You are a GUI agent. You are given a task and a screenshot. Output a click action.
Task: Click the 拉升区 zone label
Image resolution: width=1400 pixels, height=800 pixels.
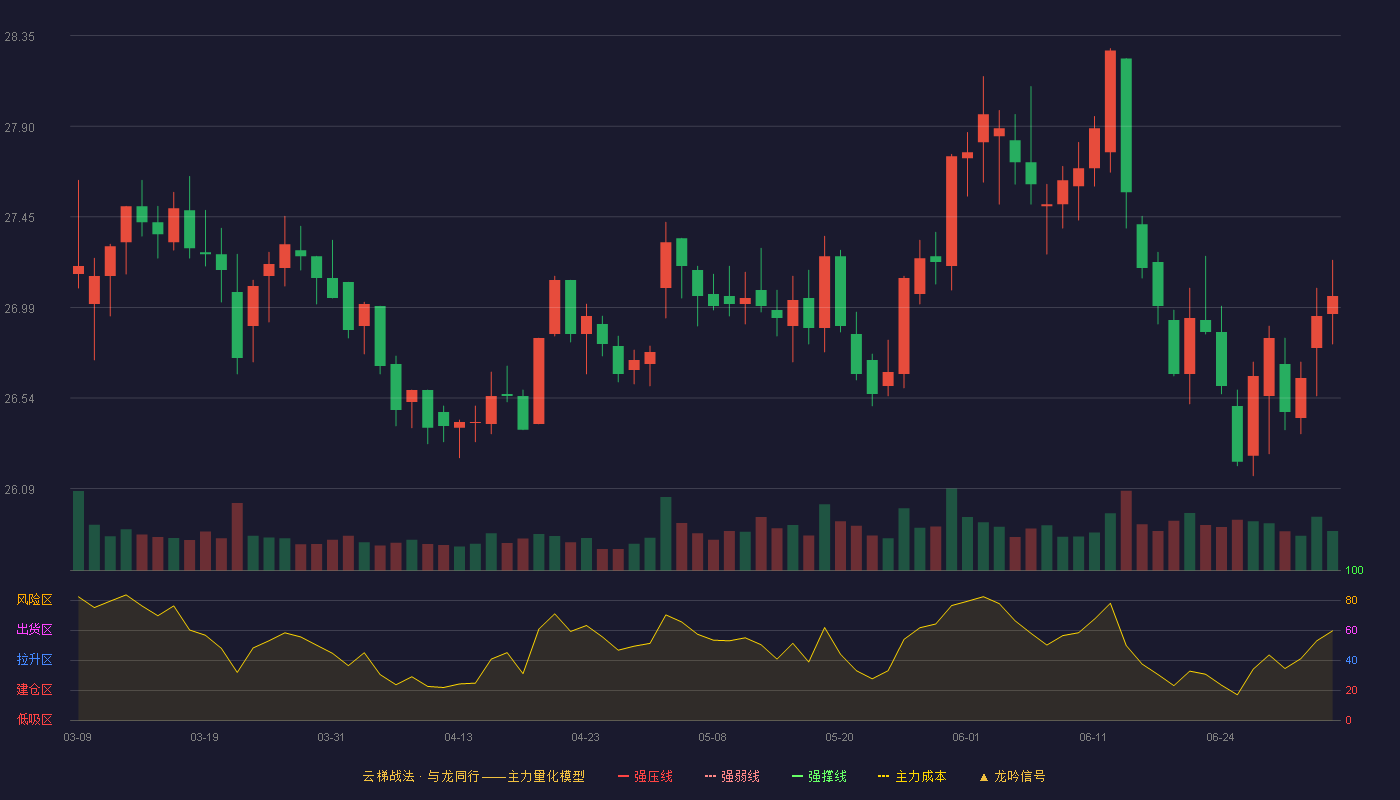(35, 660)
